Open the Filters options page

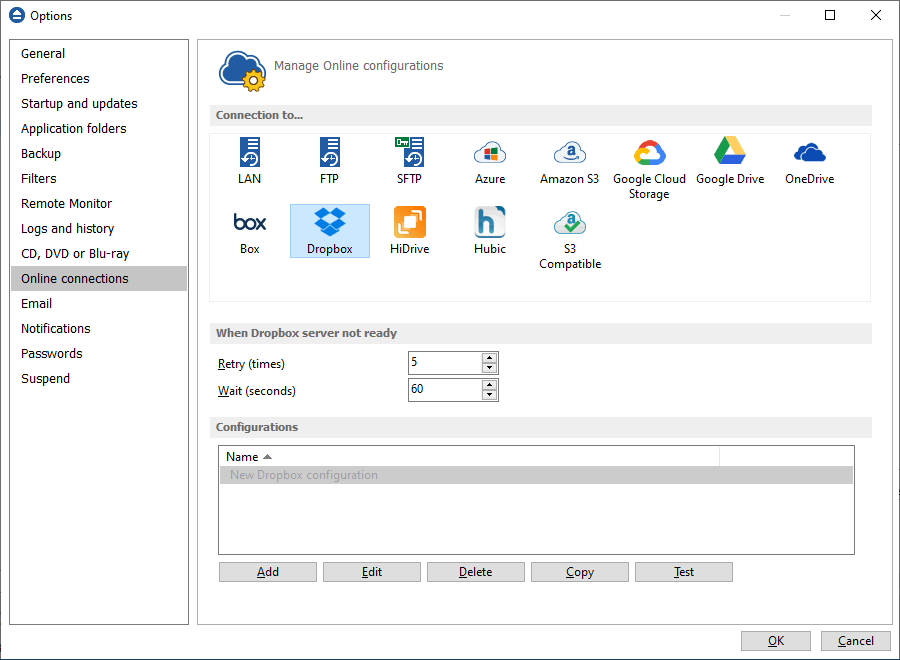coord(99,178)
